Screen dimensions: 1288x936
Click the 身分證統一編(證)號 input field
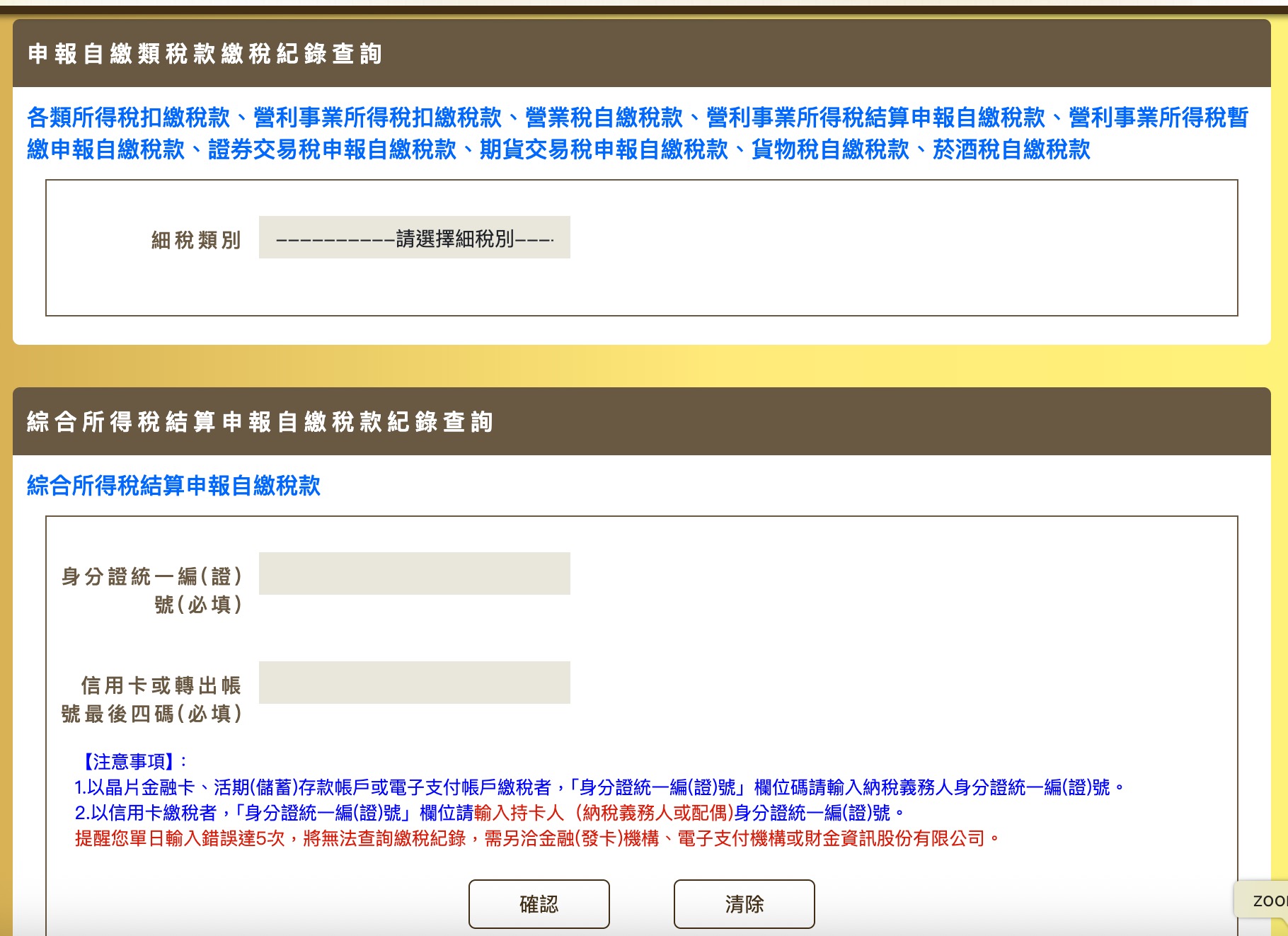click(414, 573)
